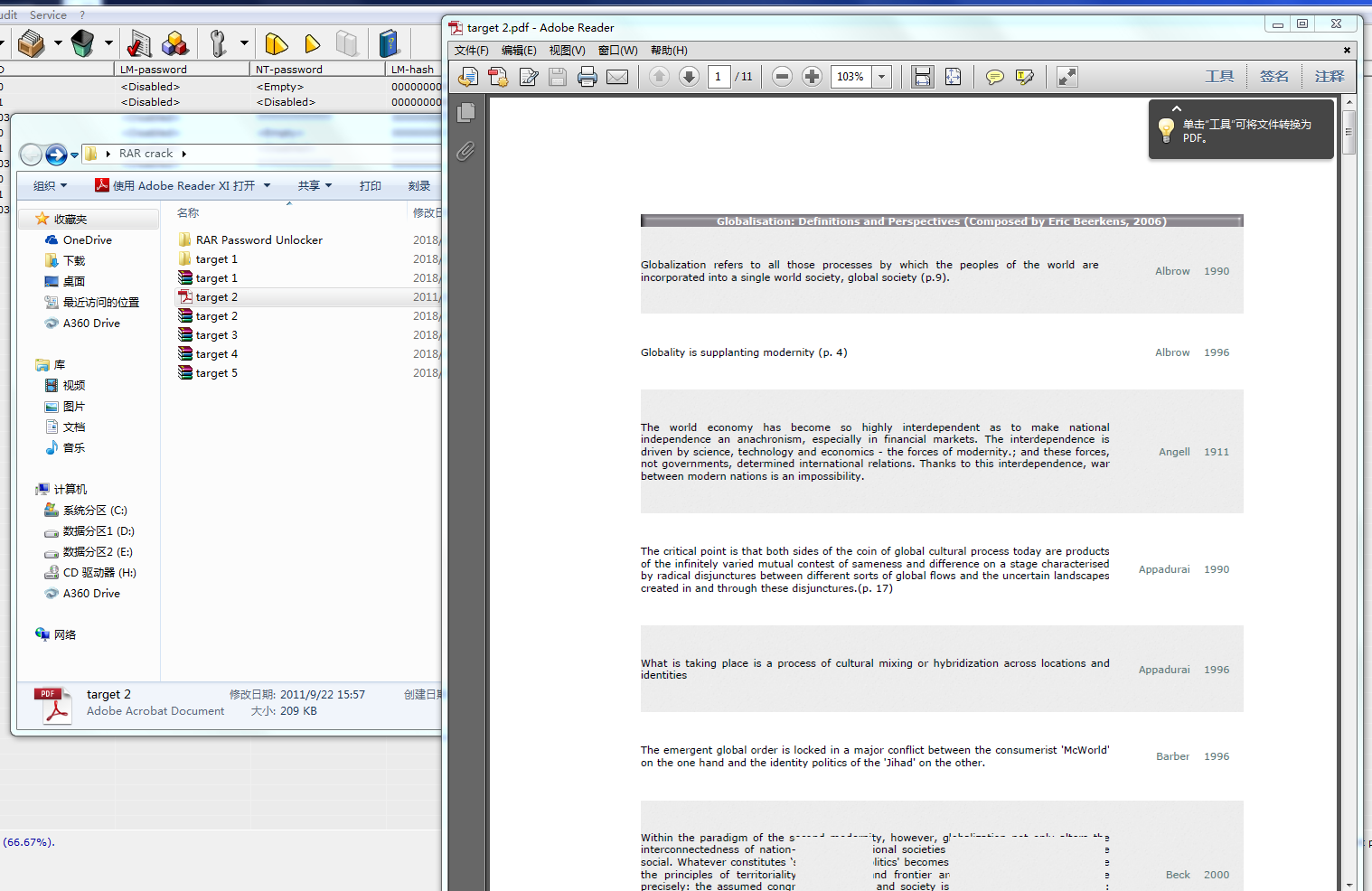Image resolution: width=1372 pixels, height=891 pixels.
Task: Click the checklist audit icon with red checkmark
Action: point(139,42)
